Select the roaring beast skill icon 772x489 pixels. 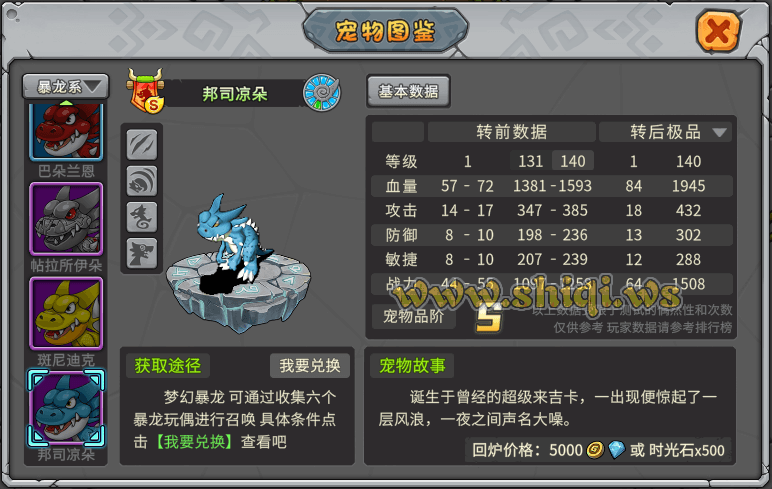[142, 181]
